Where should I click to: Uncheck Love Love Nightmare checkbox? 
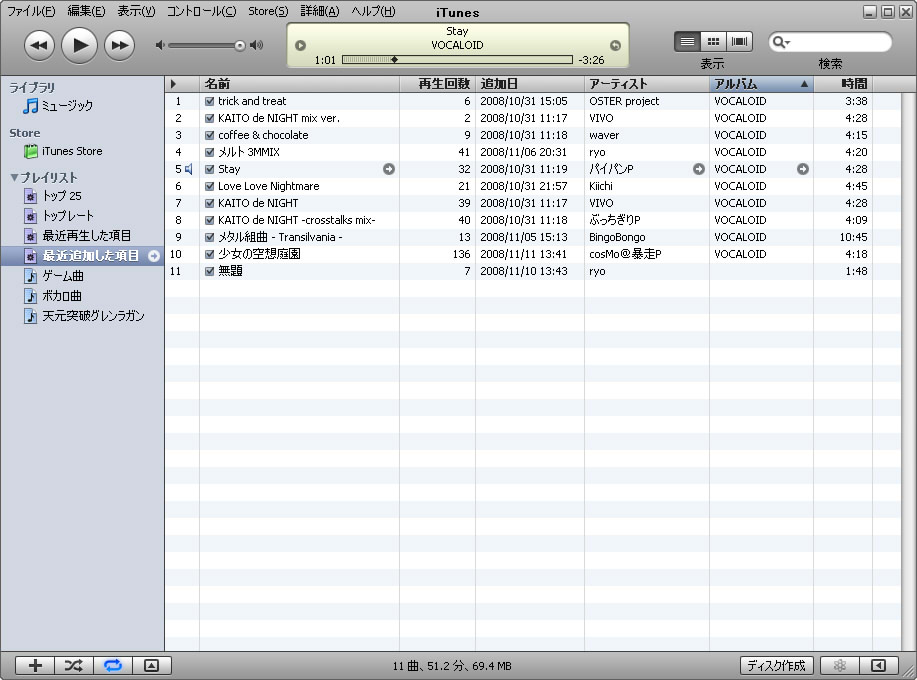coord(209,186)
